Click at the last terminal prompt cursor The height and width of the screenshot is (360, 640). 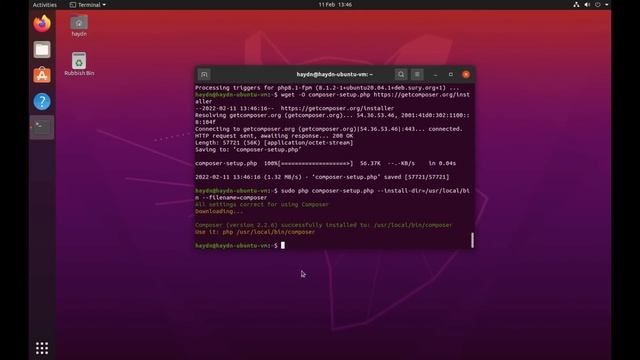click(x=283, y=245)
